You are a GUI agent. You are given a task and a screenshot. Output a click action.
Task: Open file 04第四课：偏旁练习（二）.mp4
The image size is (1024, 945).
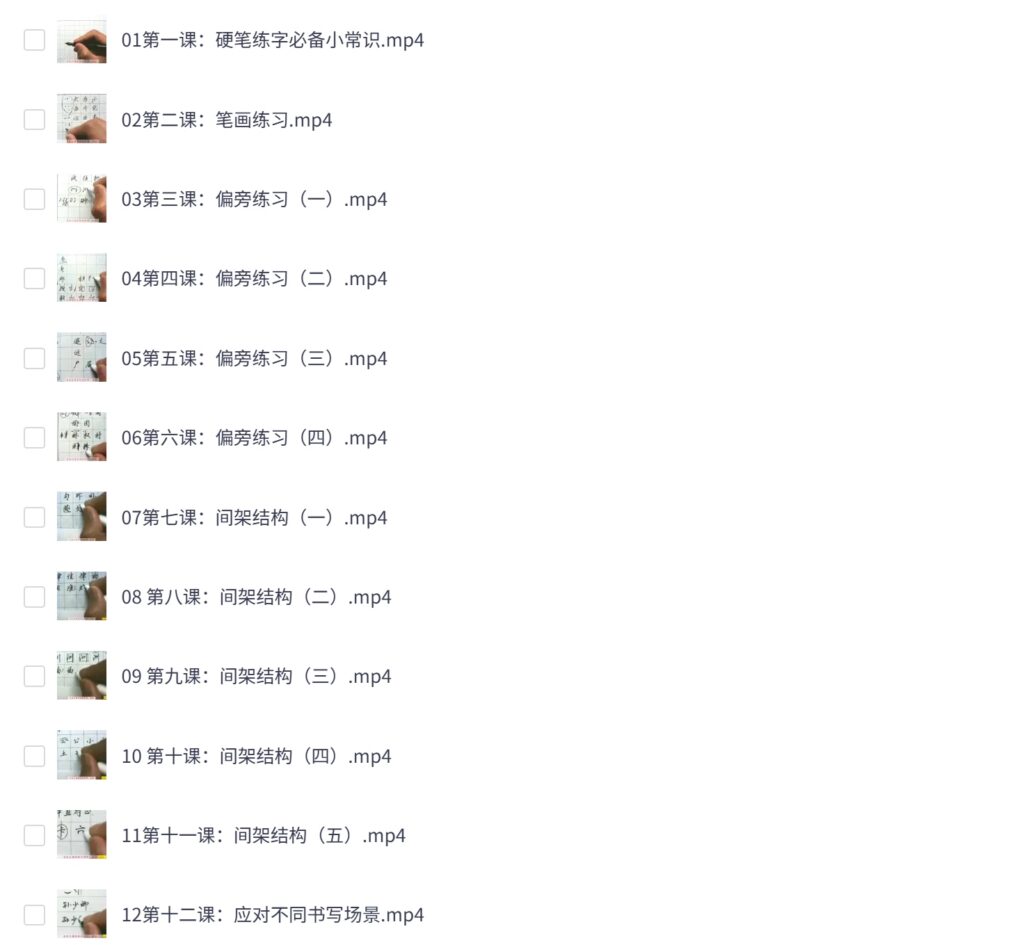(x=254, y=279)
